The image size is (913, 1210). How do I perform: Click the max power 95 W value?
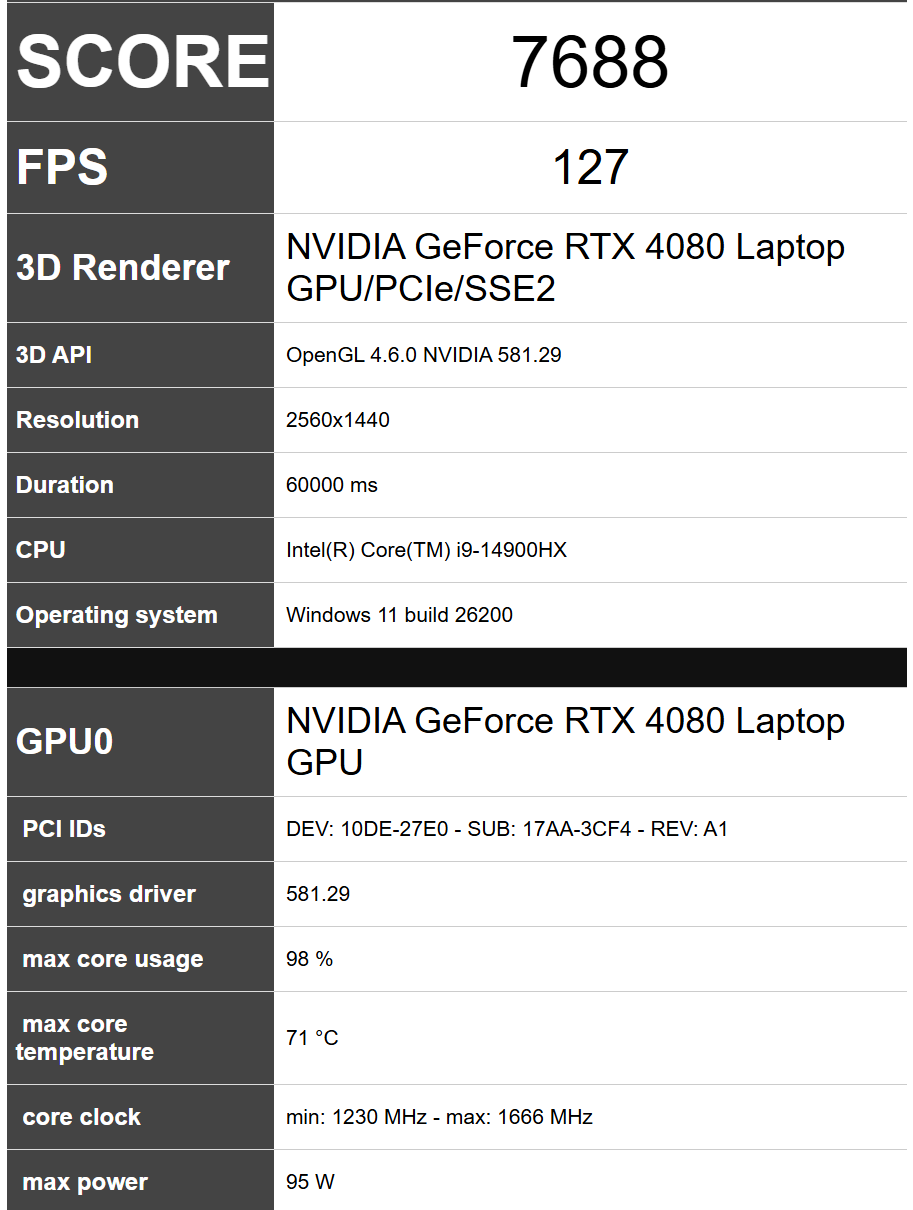coord(310,1182)
